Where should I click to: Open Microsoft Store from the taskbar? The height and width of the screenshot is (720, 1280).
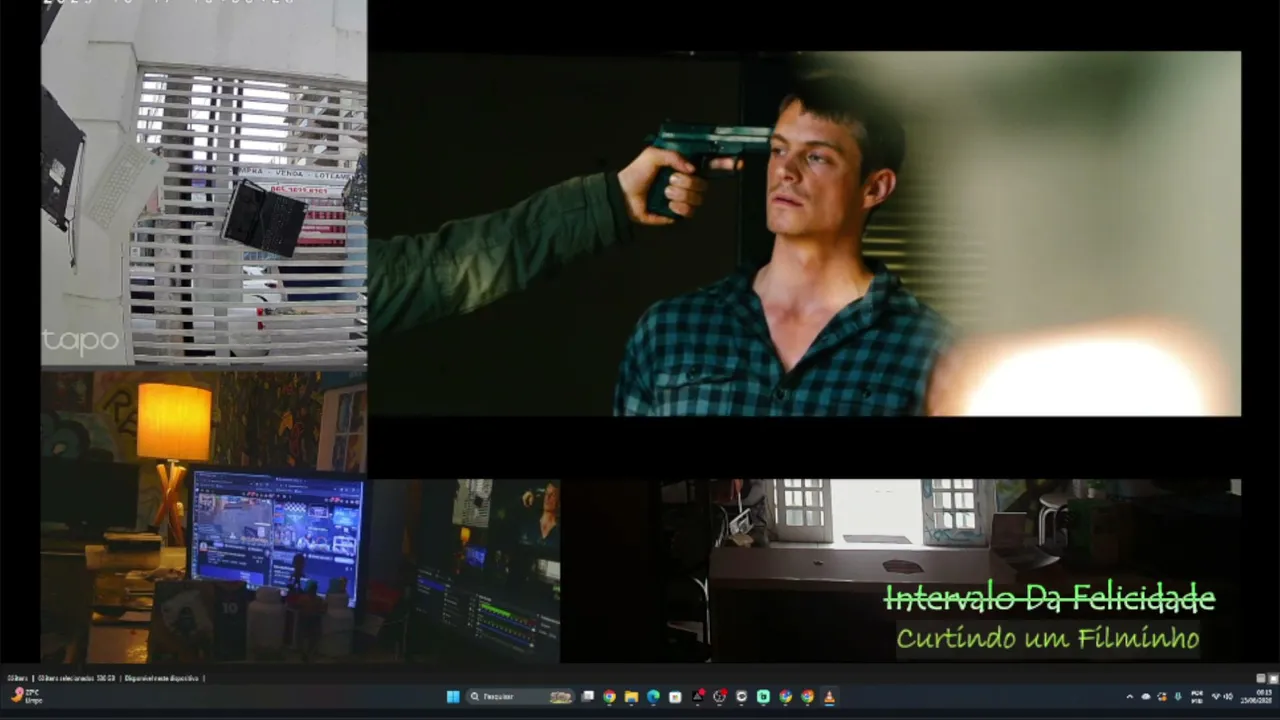tap(675, 697)
